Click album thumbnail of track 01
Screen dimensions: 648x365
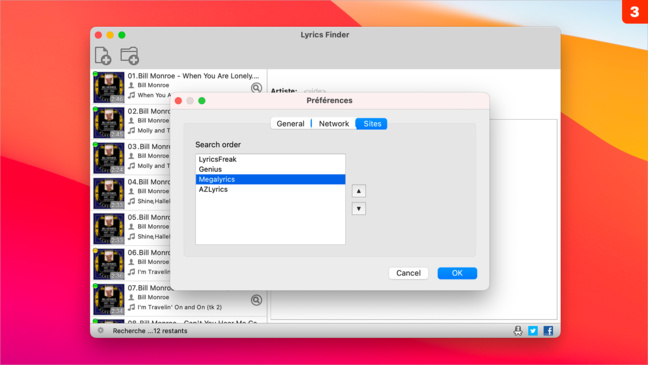tap(109, 87)
